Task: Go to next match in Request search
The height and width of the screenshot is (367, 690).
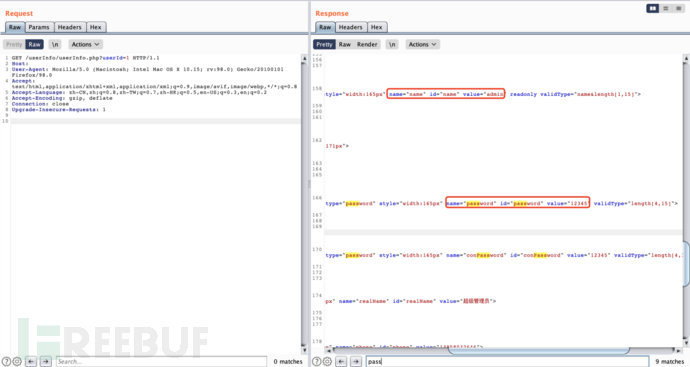Action: (46, 362)
